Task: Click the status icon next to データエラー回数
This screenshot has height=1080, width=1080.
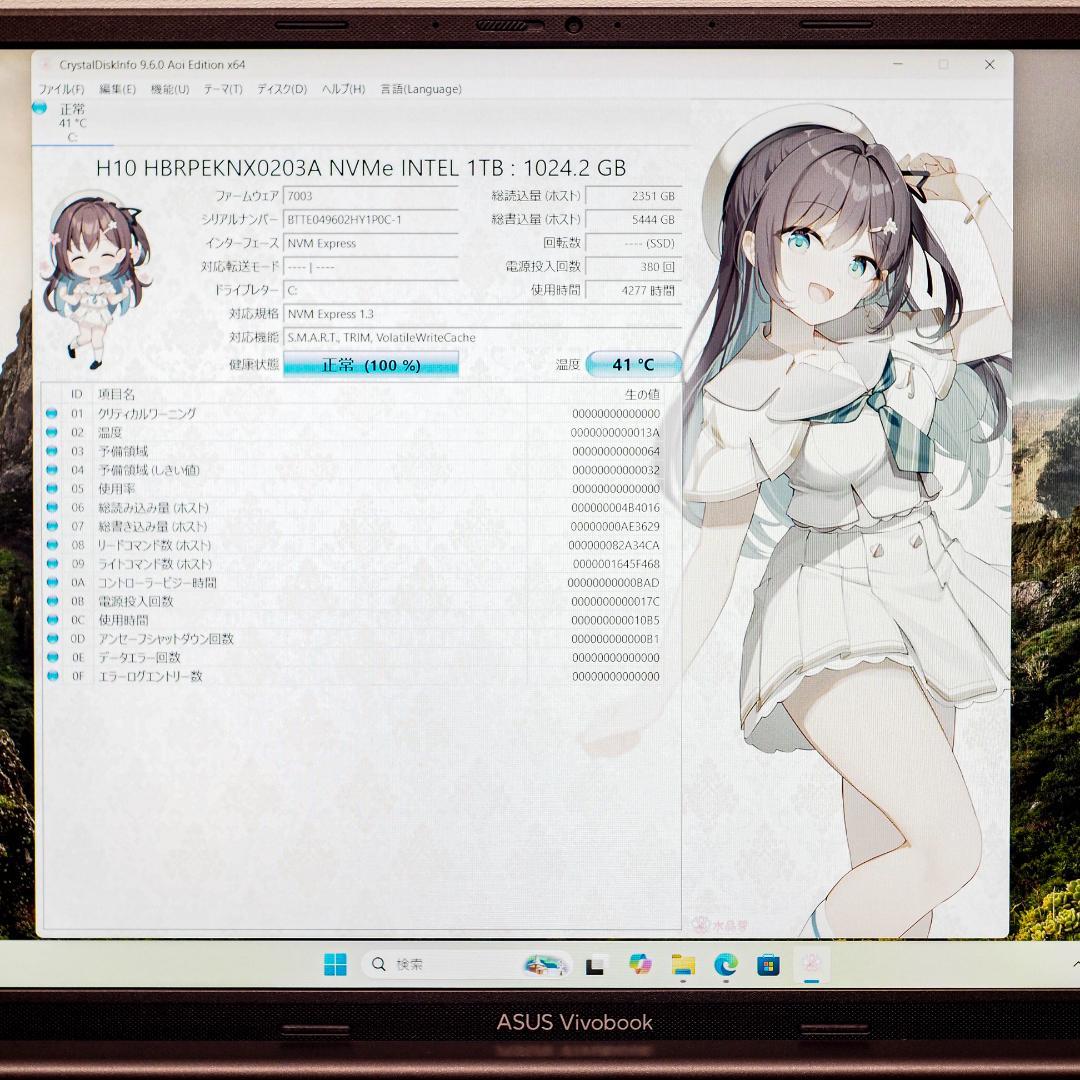Action: 52,657
